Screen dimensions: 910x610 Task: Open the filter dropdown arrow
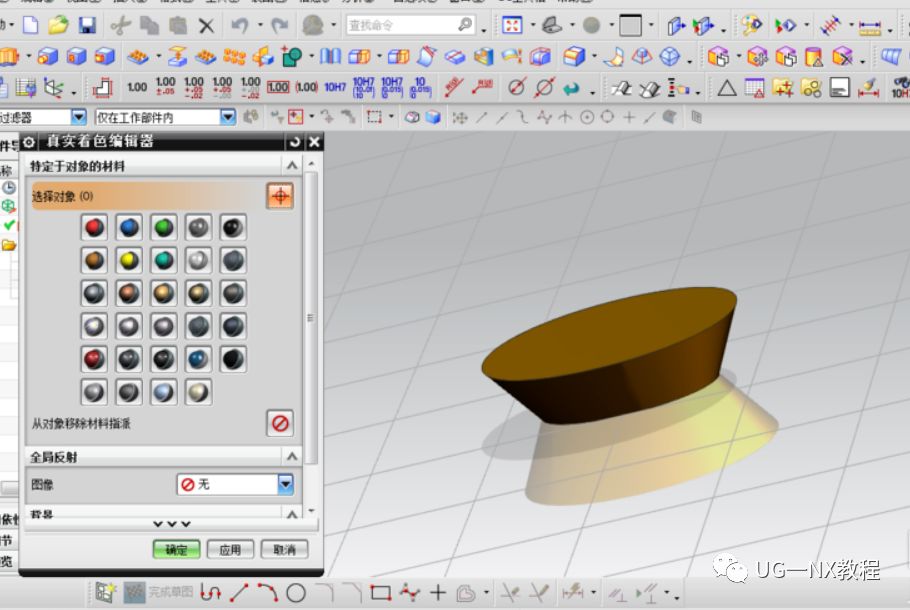[79, 117]
